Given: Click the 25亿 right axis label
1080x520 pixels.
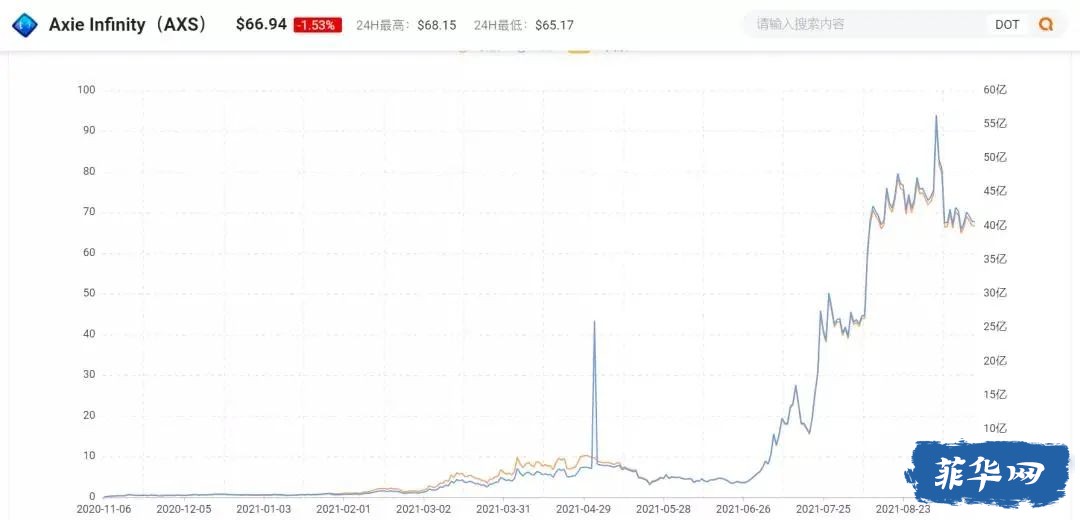Looking at the screenshot, I should 996,327.
